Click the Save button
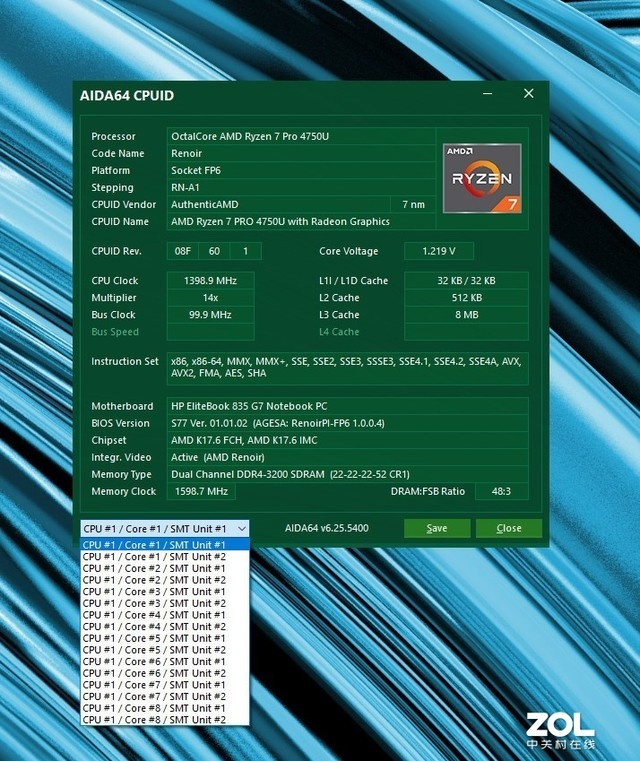The image size is (640, 761). click(437, 528)
